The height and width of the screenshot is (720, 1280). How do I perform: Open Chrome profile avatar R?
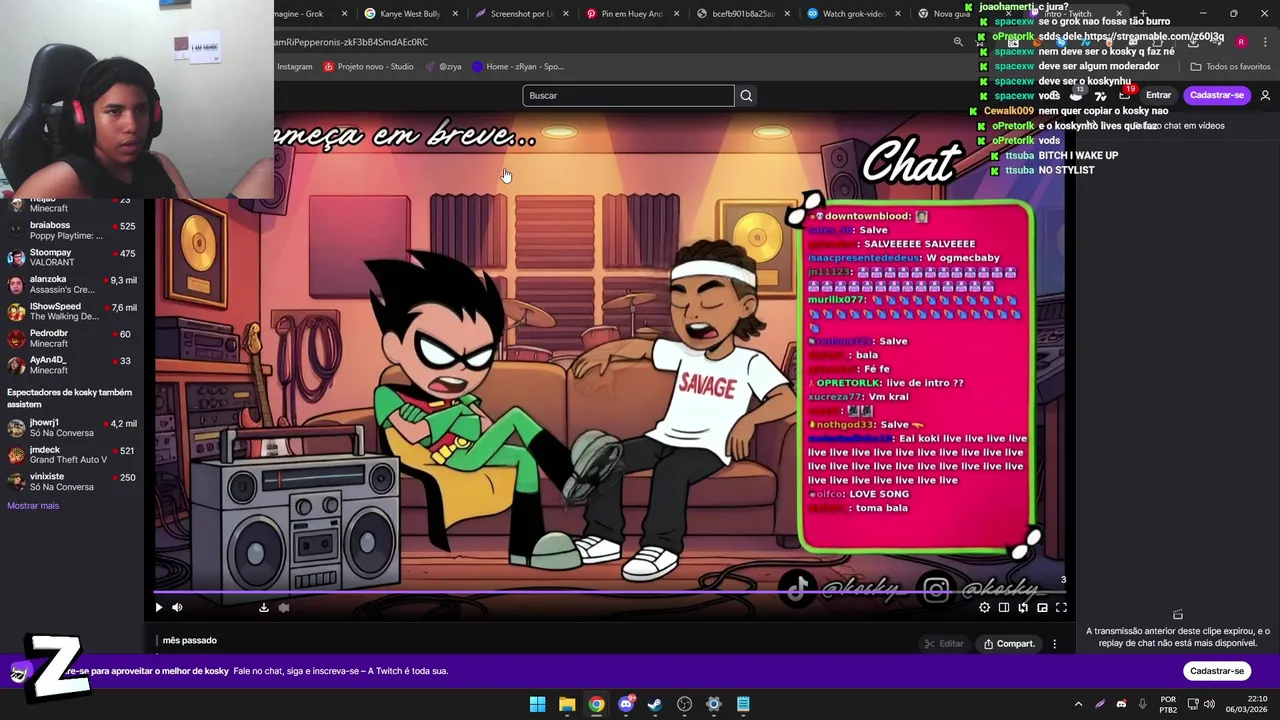tap(1241, 42)
